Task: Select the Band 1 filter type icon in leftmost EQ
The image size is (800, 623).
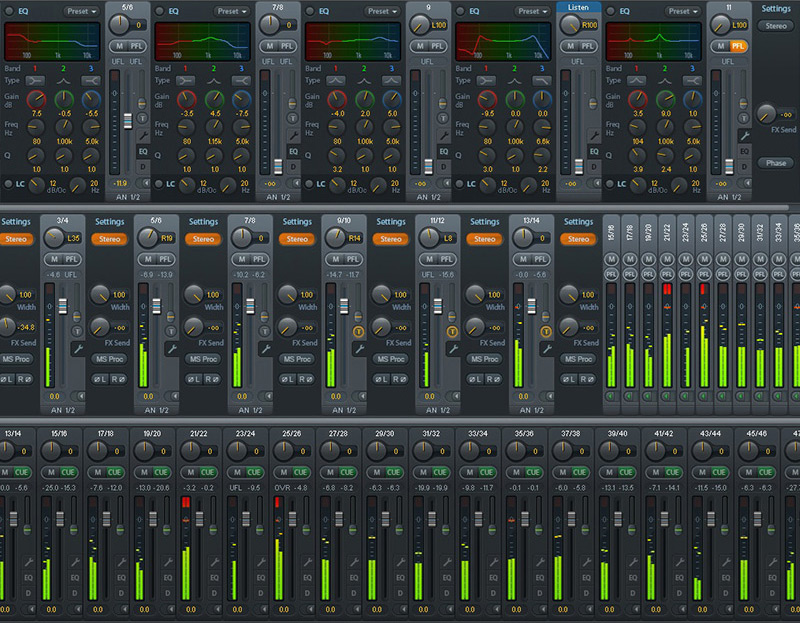Action: coord(34,80)
